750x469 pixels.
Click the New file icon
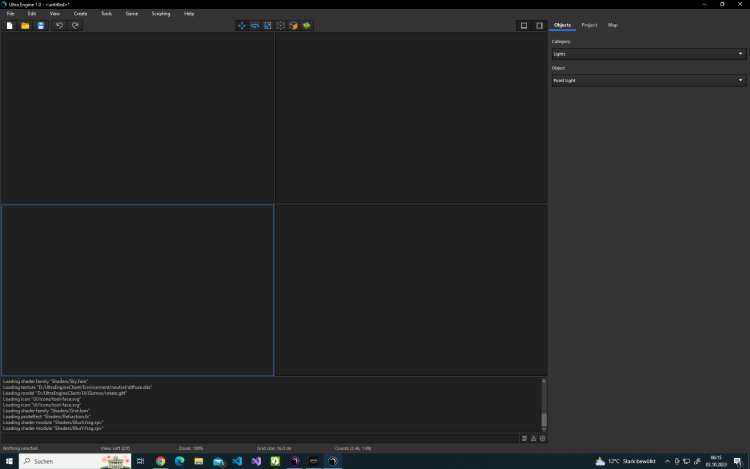10,25
